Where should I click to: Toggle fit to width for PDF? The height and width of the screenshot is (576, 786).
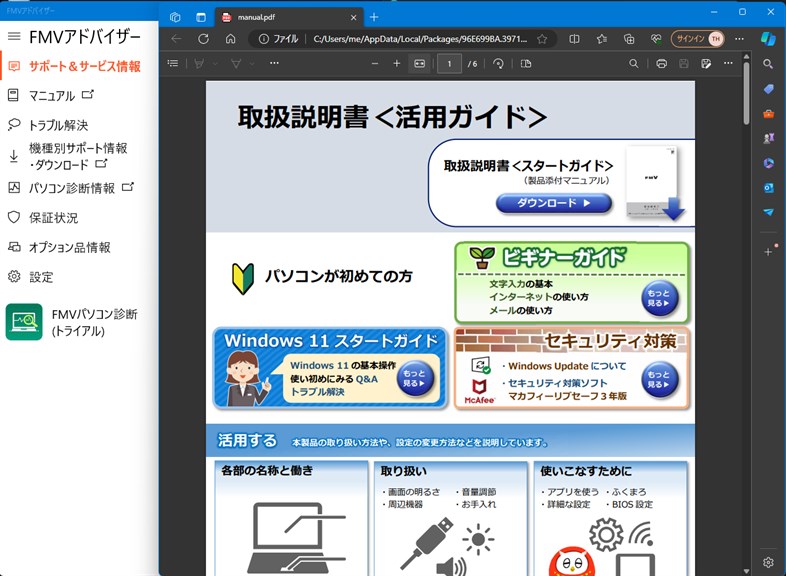click(420, 64)
